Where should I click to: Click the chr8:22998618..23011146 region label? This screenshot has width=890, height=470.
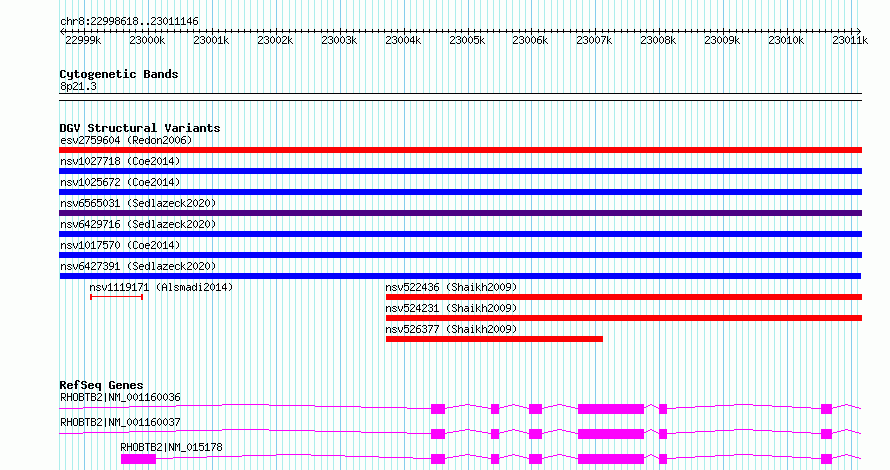pos(129,22)
